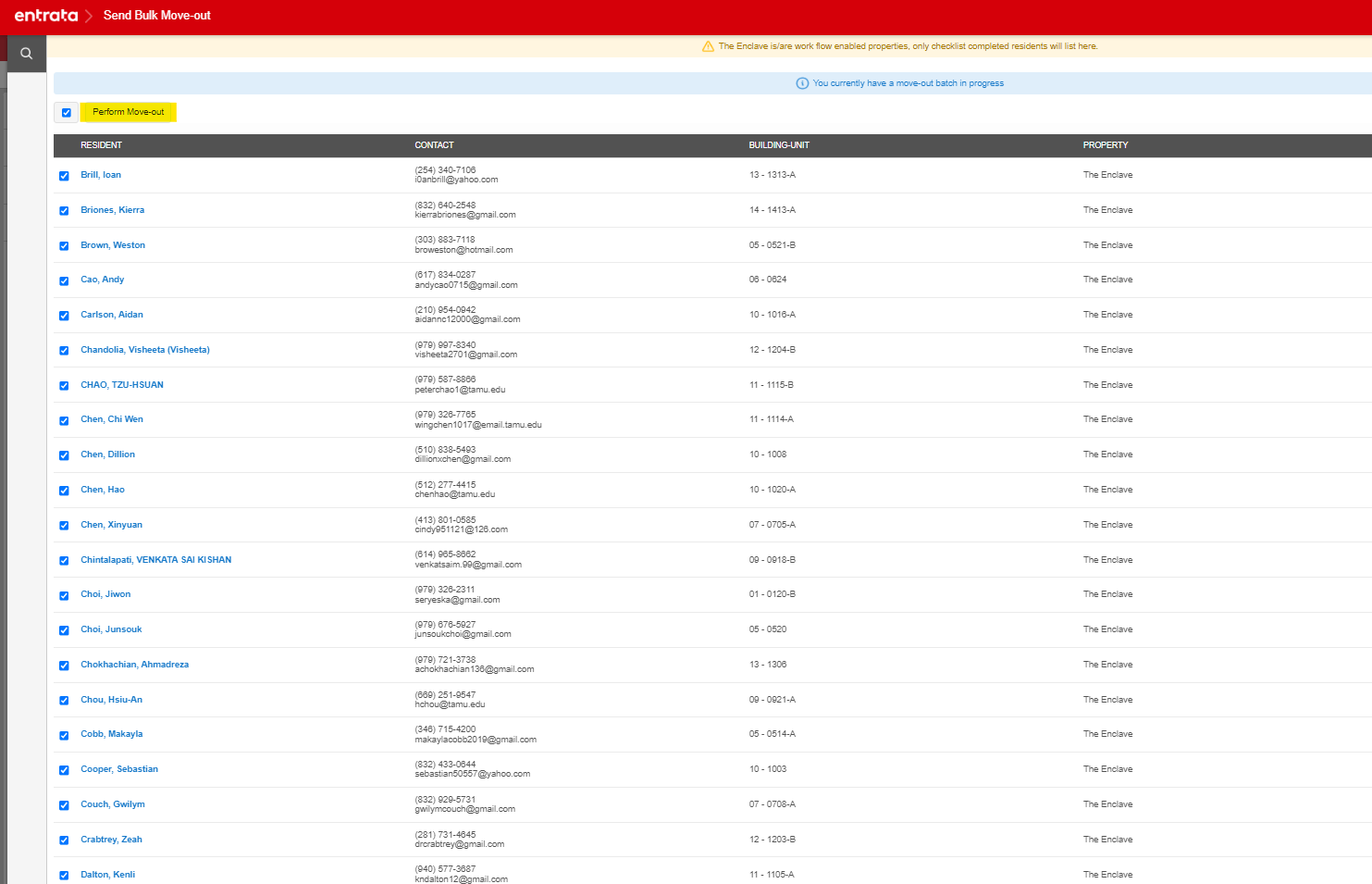Open resident Chen, Xinyuan
This screenshot has height=884, width=1372.
112,525
